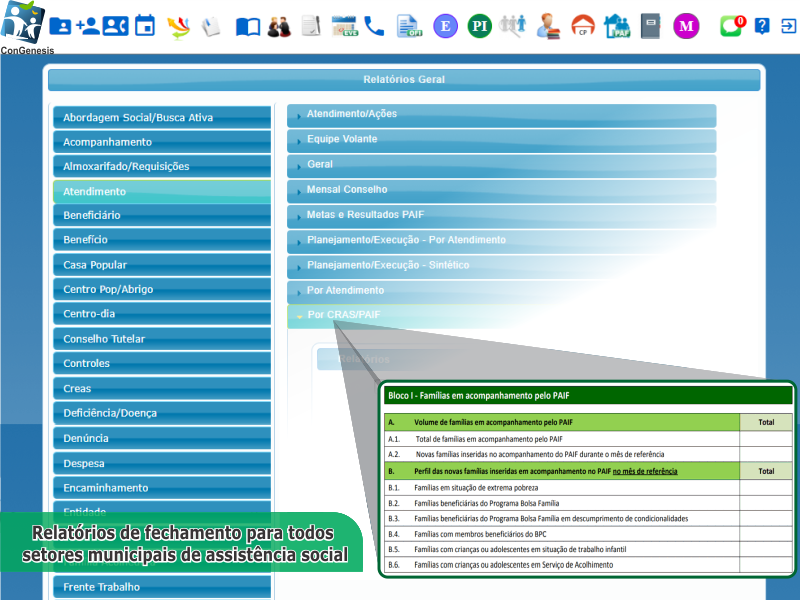Open the purple E circle icon

445,26
